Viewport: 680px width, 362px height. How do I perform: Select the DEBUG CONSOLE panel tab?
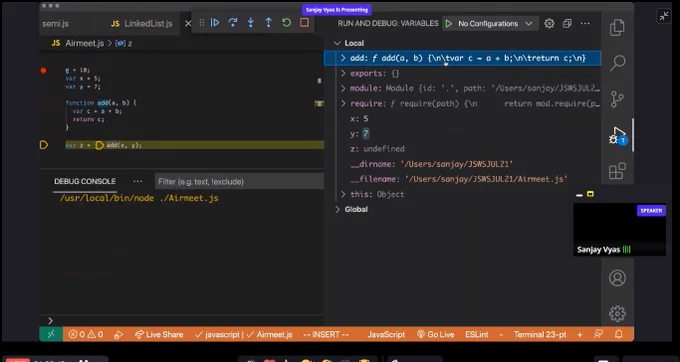85,182
